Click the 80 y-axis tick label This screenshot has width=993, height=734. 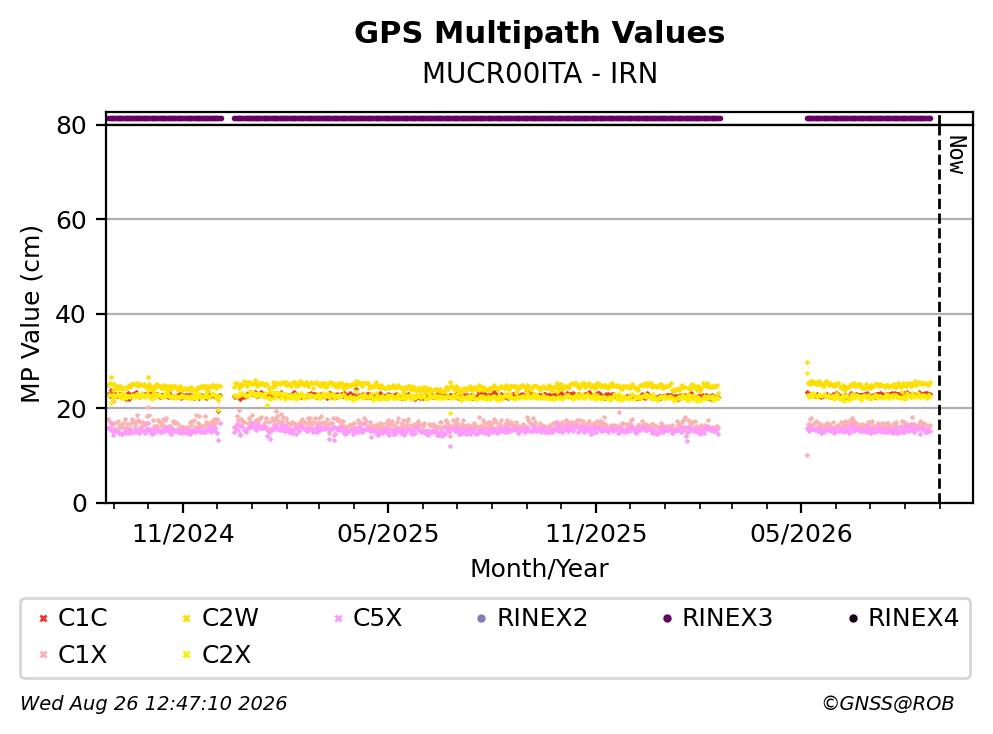pos(71,125)
